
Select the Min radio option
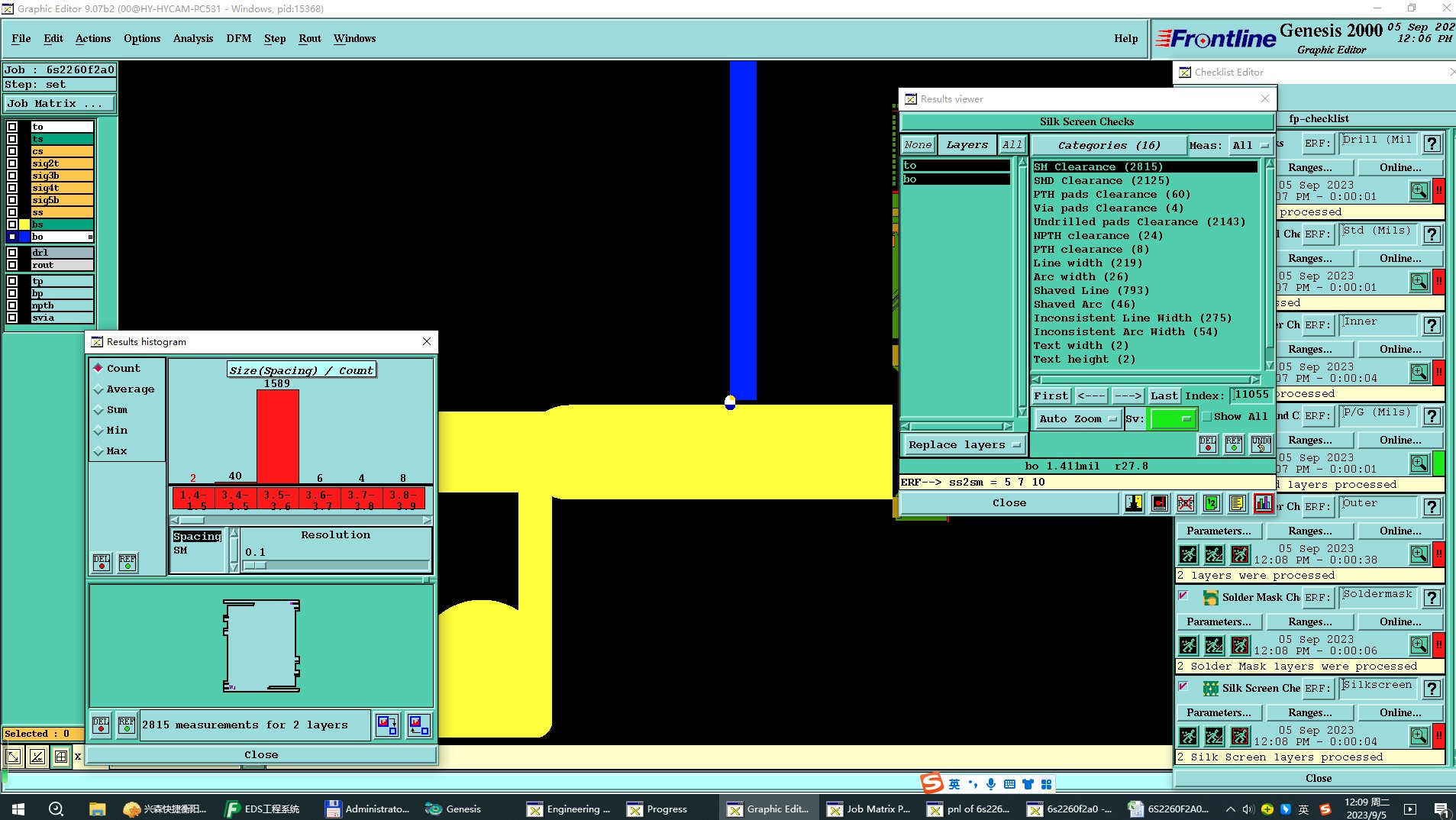[x=98, y=430]
